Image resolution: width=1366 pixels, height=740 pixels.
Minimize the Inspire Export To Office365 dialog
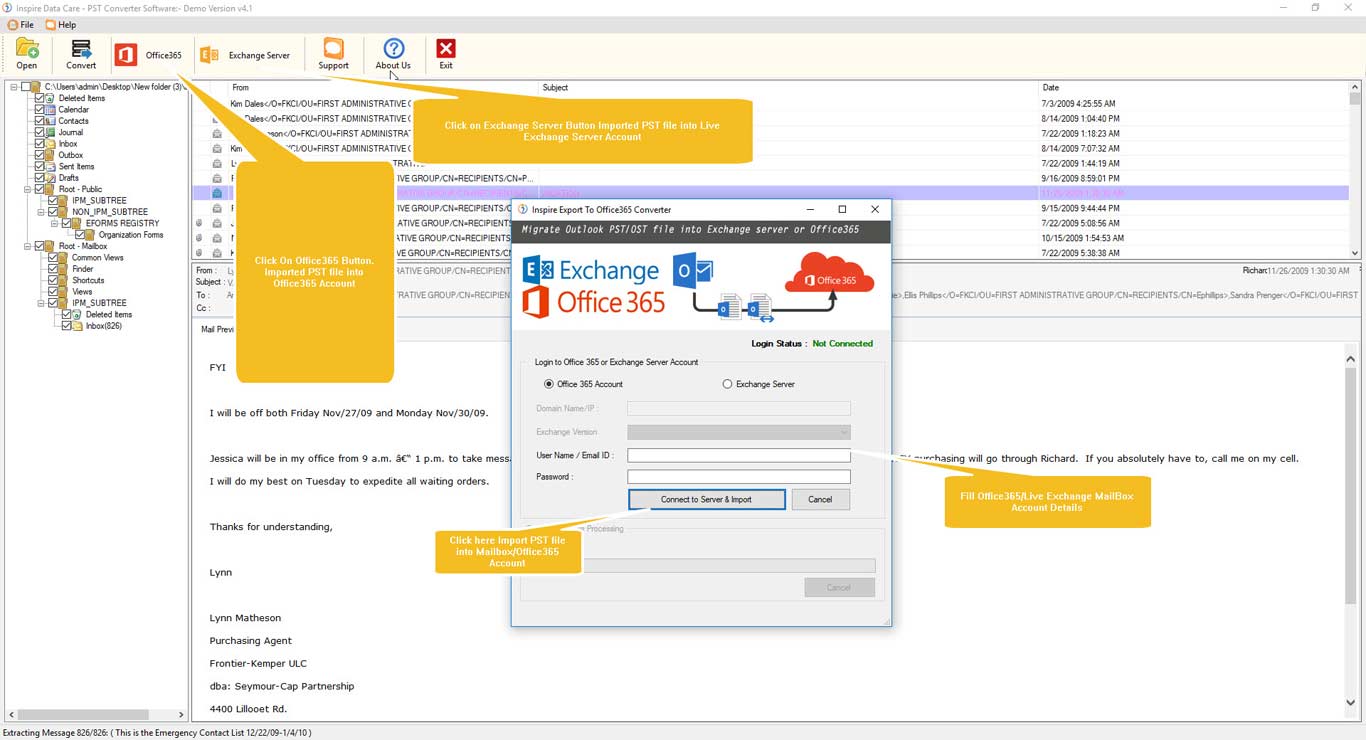[811, 209]
